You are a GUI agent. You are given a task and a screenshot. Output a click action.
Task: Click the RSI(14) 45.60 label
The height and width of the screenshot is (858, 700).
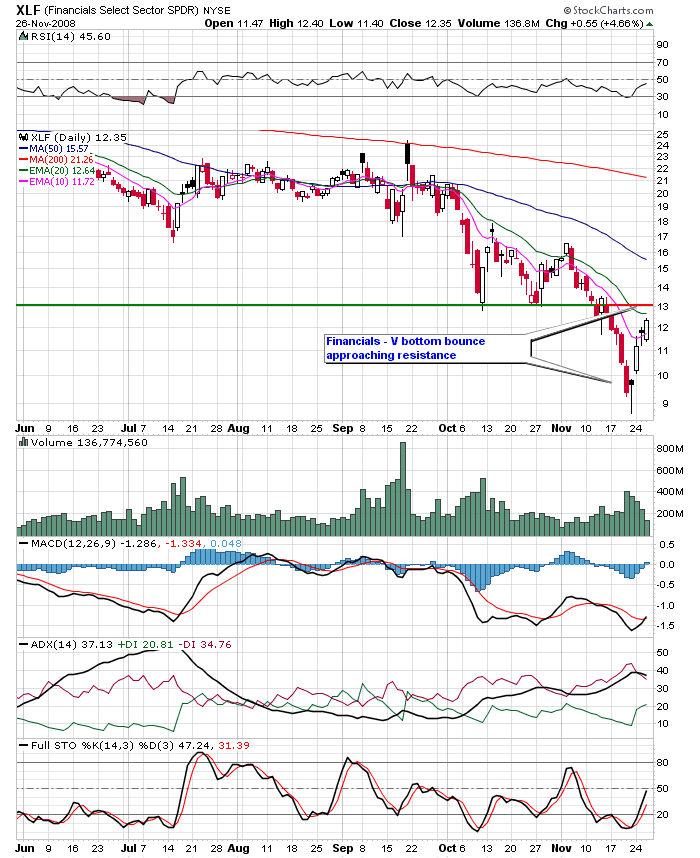[x=71, y=37]
